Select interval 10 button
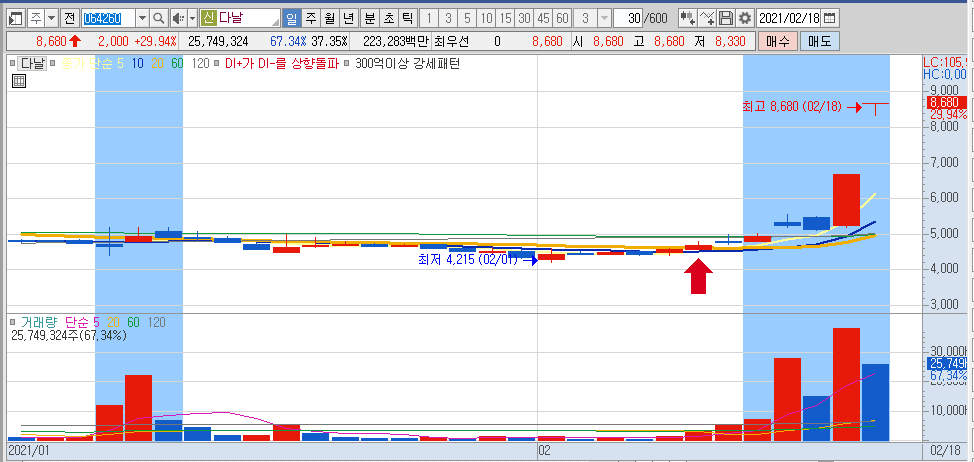974x462 pixels. (x=487, y=19)
